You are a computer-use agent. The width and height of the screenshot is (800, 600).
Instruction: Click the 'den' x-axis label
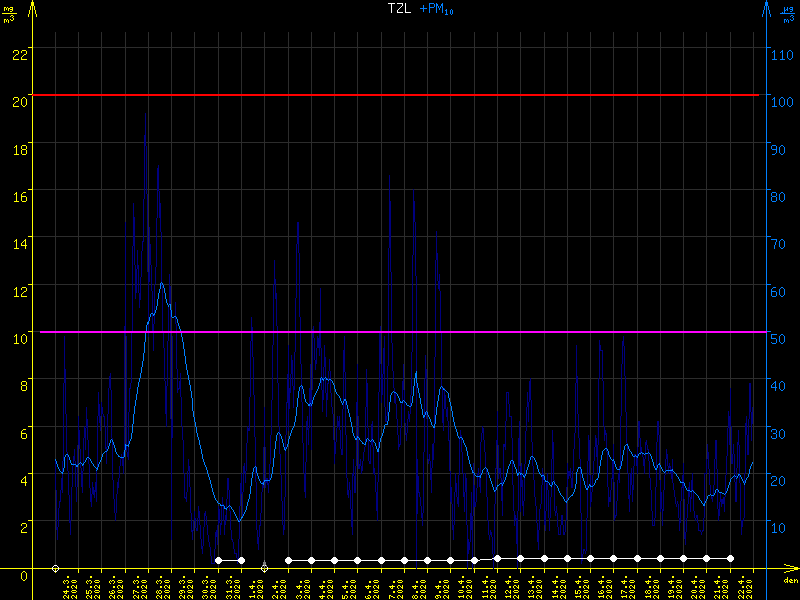point(789,581)
